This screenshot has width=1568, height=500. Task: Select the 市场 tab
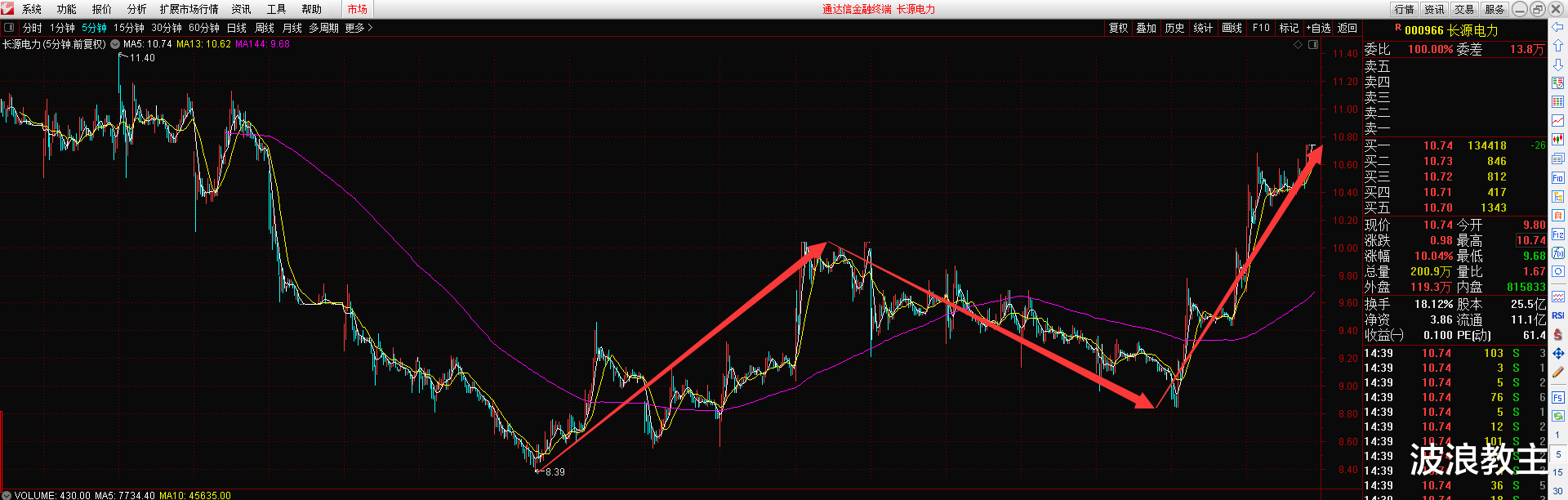358,9
